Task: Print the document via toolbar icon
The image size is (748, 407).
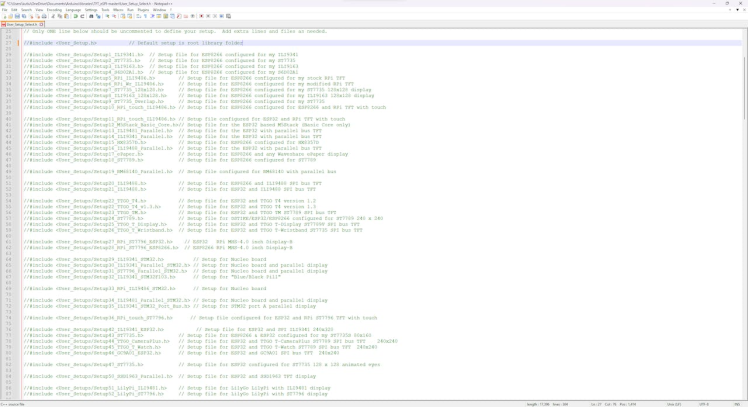Action: coord(44,16)
